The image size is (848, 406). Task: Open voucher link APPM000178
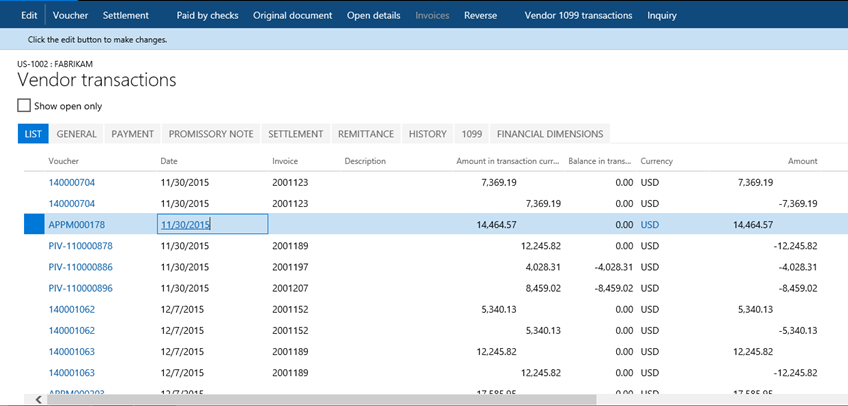click(x=76, y=225)
